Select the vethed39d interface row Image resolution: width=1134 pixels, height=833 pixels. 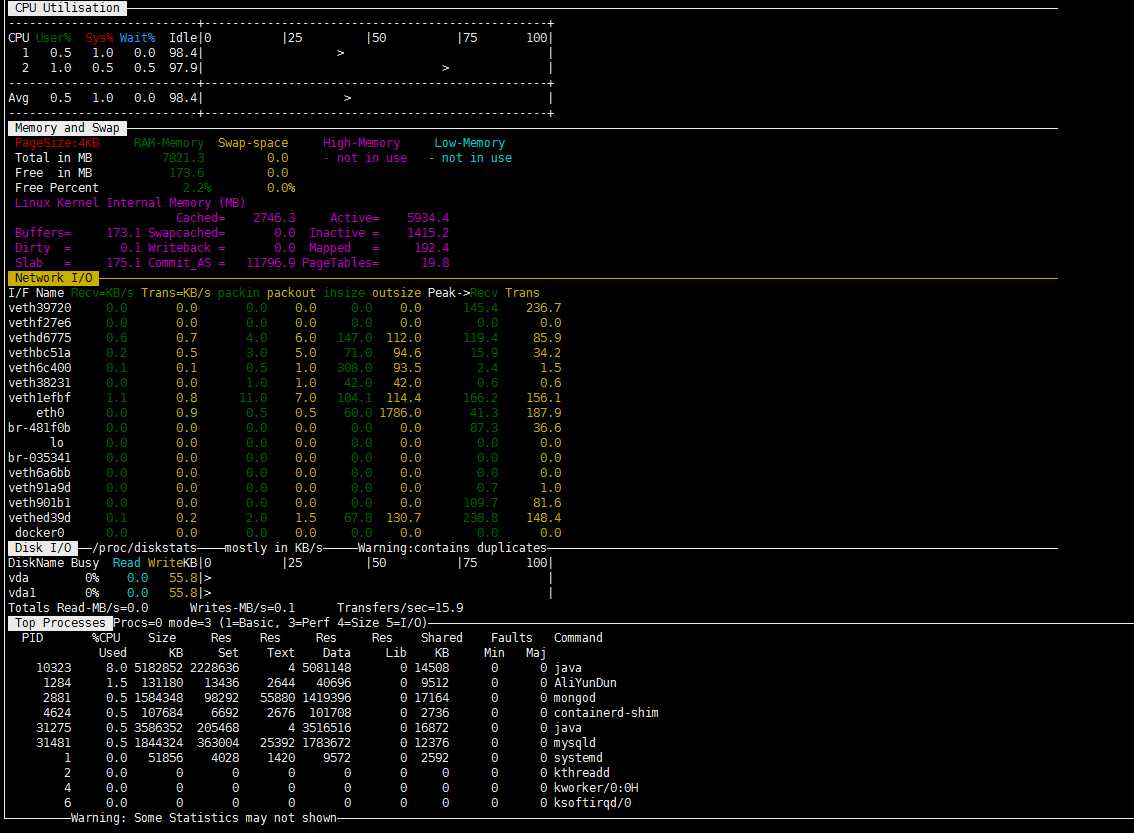pos(284,518)
